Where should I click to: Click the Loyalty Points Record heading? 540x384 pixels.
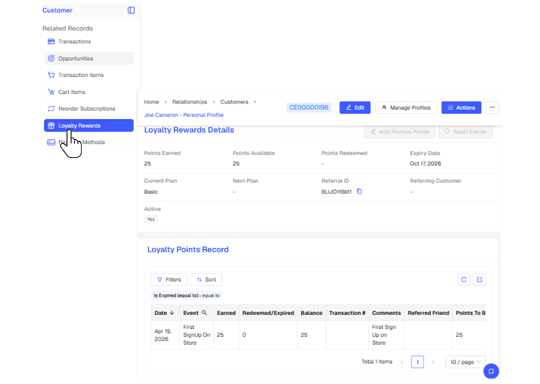[188, 250]
